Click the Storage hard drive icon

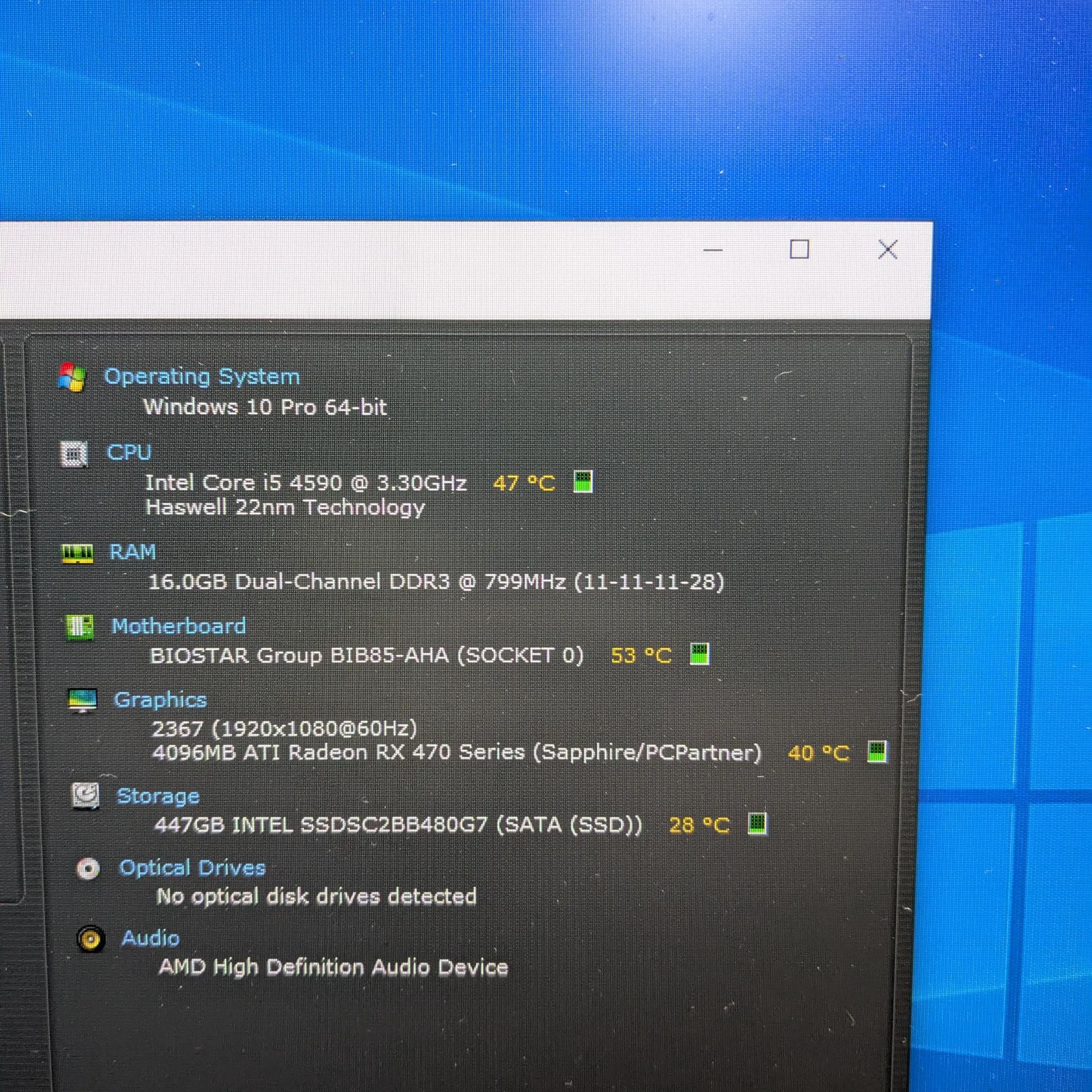click(x=86, y=797)
